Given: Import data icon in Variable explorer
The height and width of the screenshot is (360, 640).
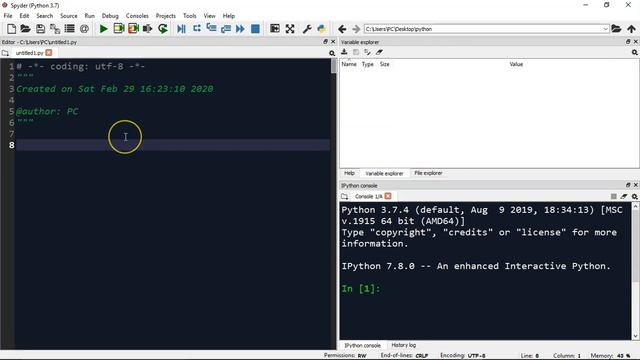Looking at the screenshot, I should tap(344, 52).
